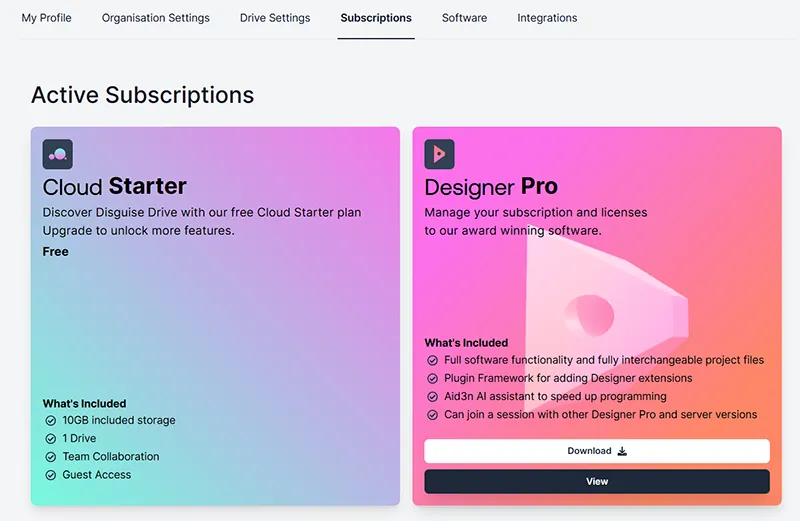This screenshot has height=521, width=800.
Task: Click check icon beside Full software functionality
Action: point(432,360)
